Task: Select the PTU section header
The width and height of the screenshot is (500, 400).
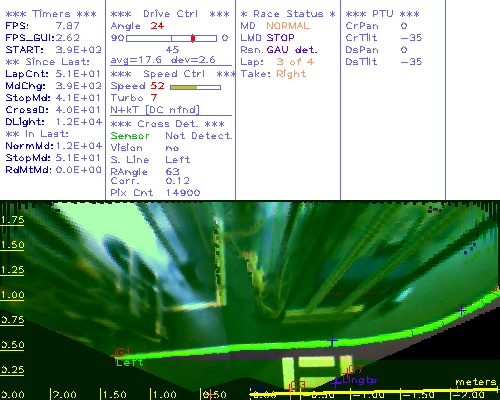Action: click(382, 14)
